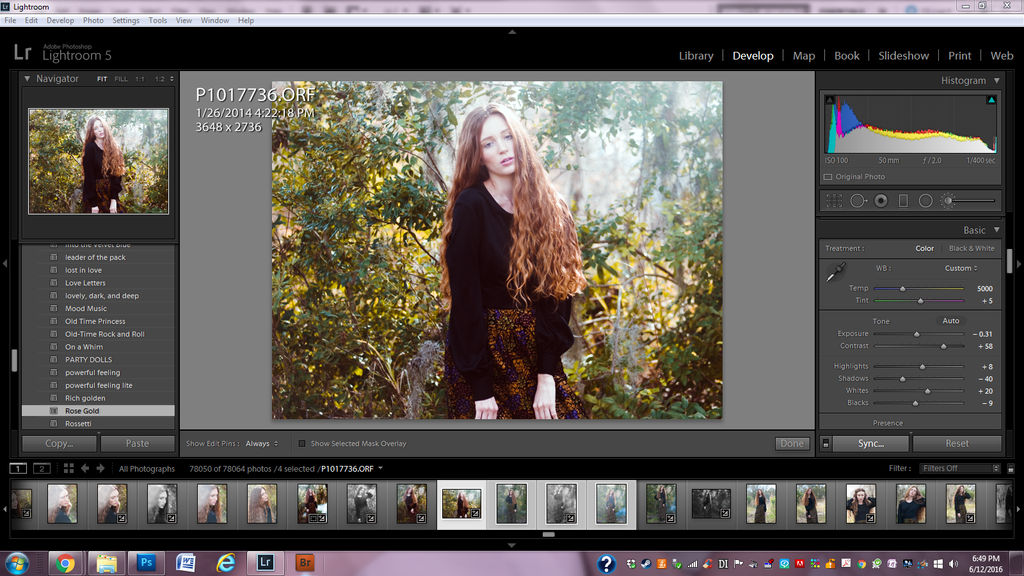The width and height of the screenshot is (1024, 576).
Task: Open the Print module
Action: point(959,56)
